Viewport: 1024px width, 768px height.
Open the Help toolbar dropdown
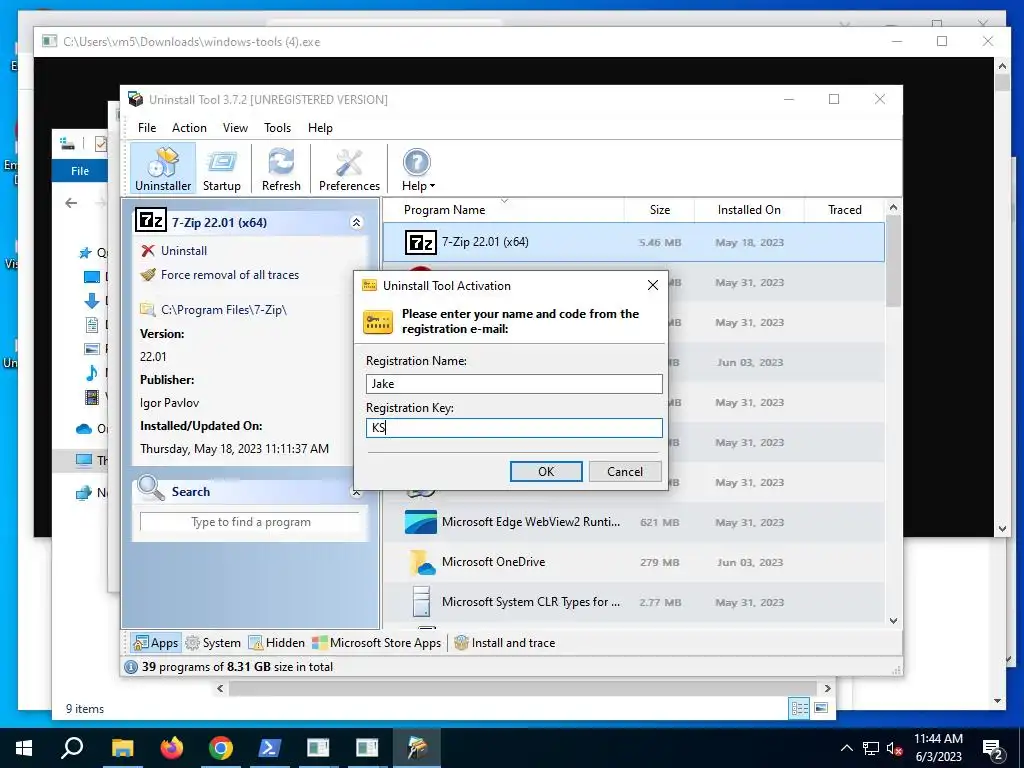tap(417, 169)
